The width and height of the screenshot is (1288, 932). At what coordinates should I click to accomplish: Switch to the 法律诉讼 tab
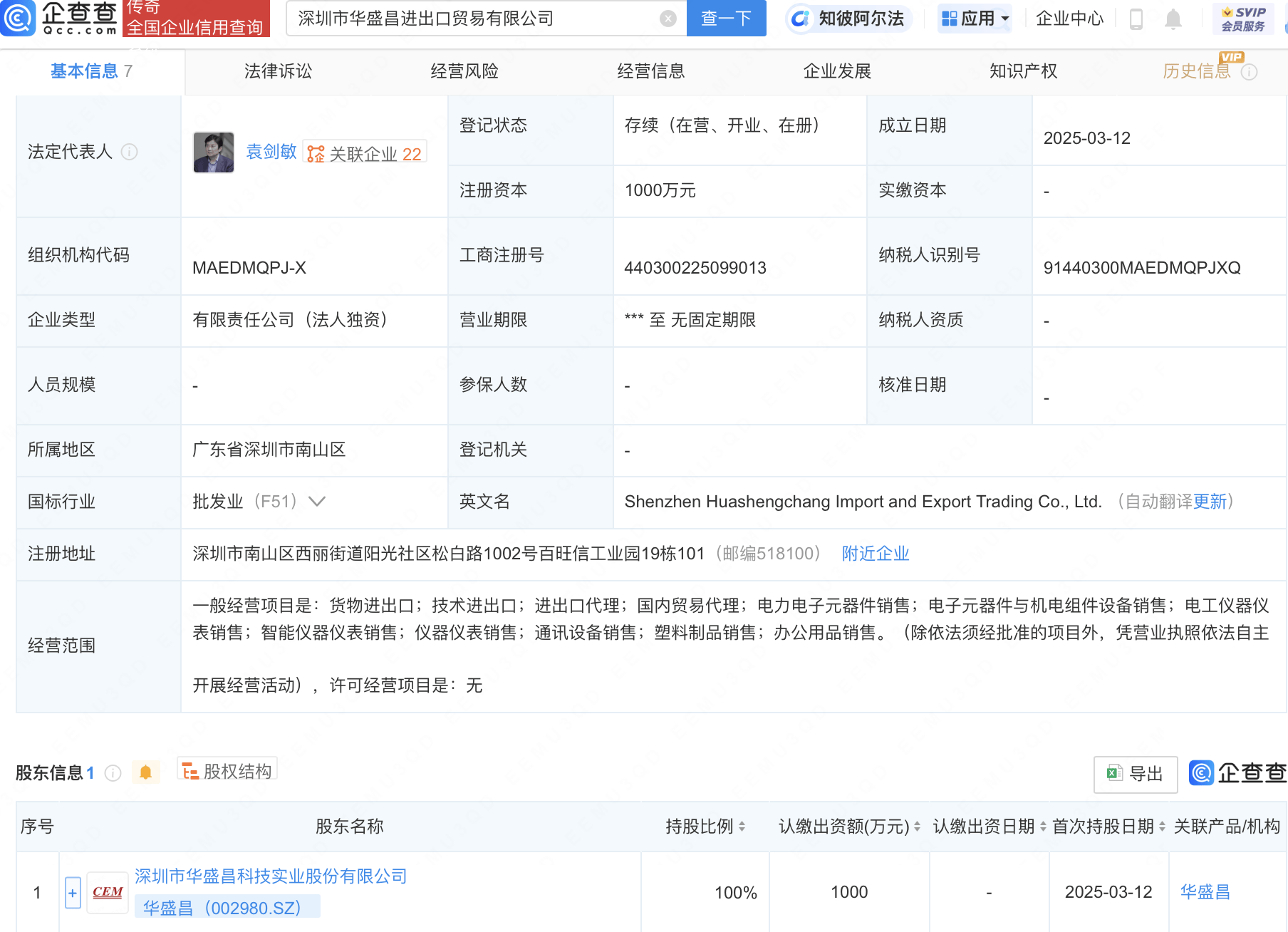[x=278, y=71]
